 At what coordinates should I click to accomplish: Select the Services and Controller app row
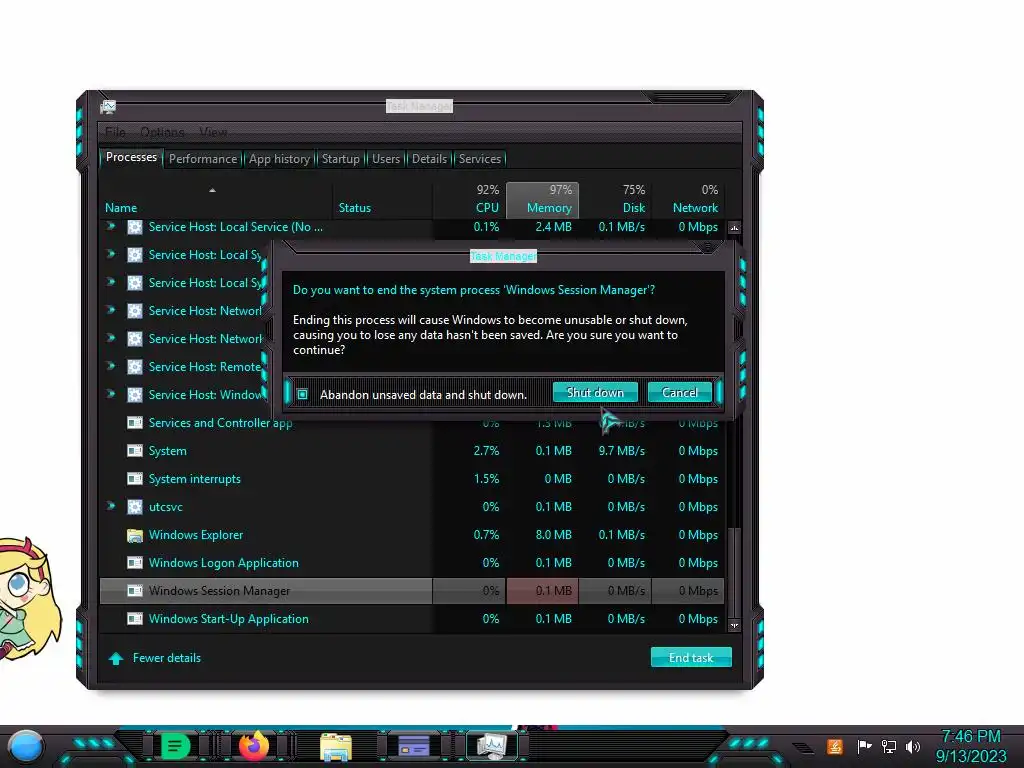411,423
